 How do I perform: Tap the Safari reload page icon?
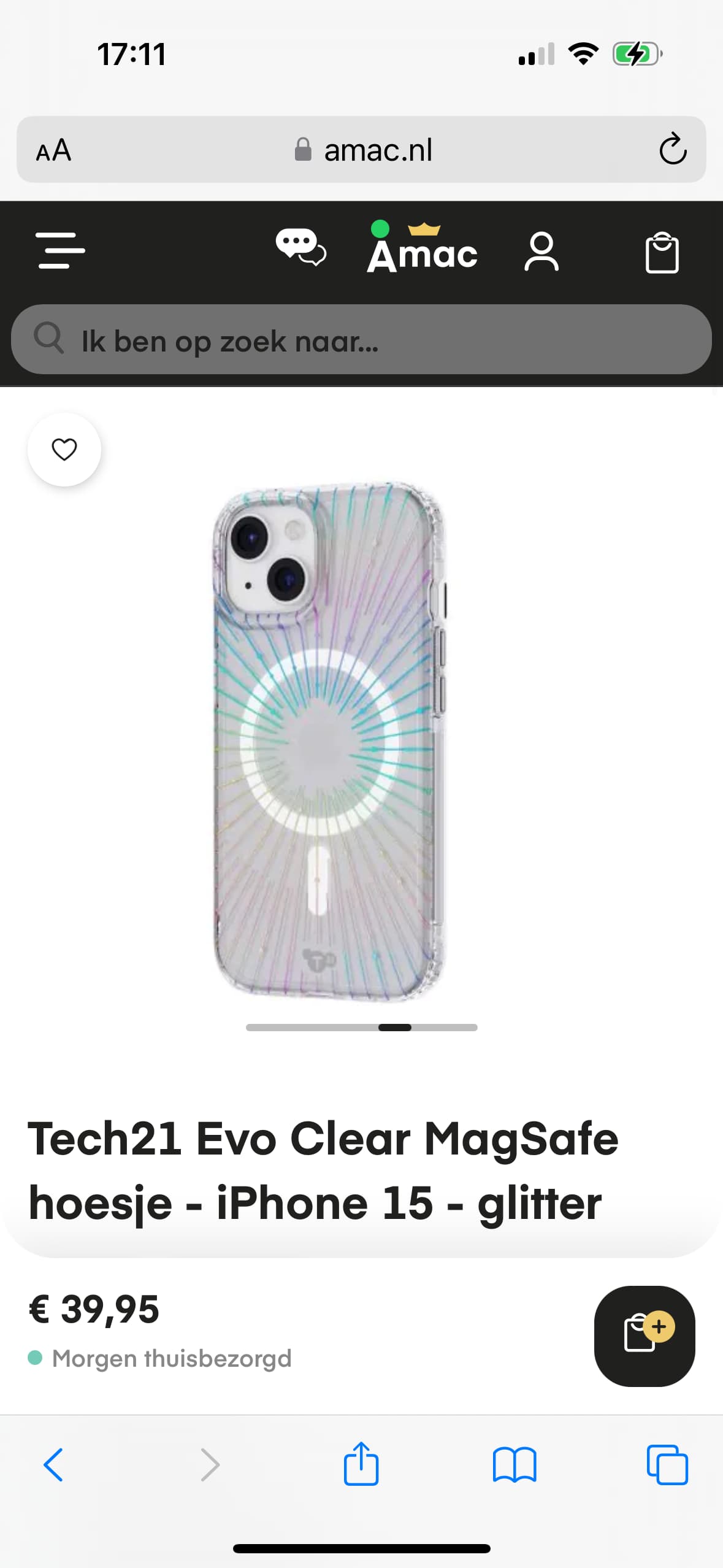coord(673,149)
